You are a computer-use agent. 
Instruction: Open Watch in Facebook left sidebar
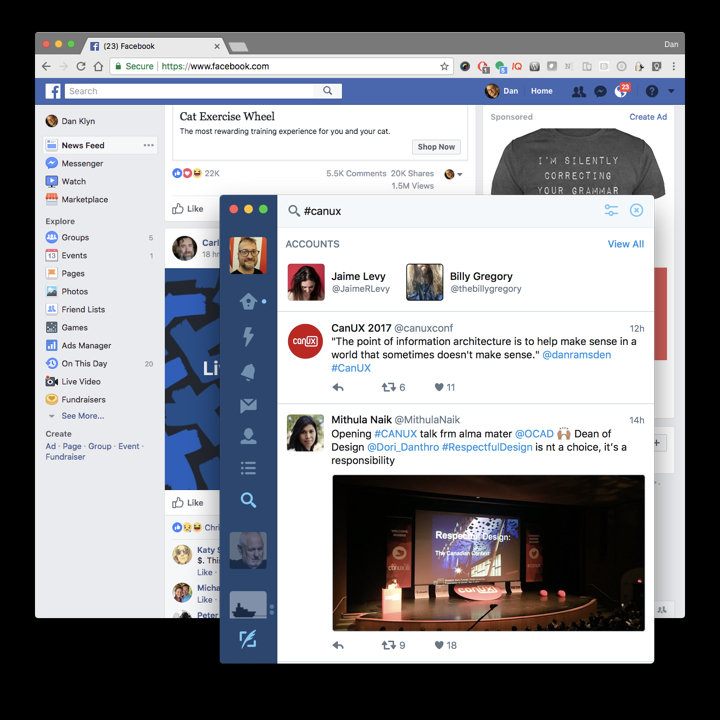coord(73,181)
